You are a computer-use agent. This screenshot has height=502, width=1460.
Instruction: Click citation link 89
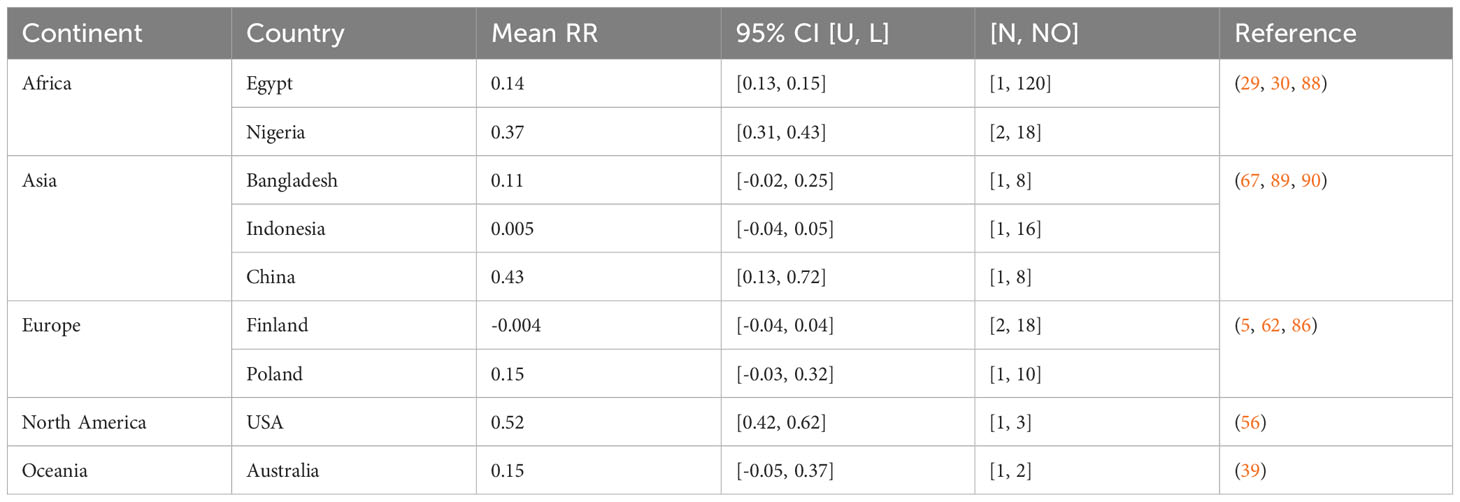(1281, 181)
